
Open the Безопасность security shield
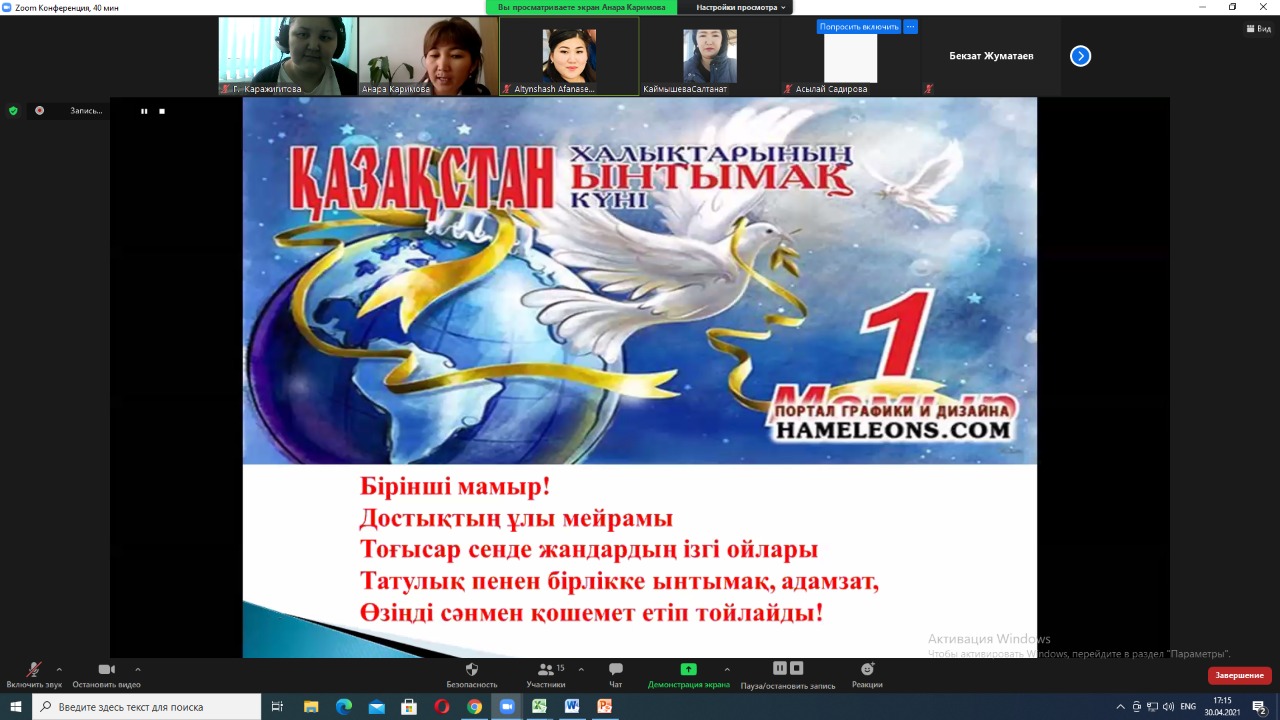[x=472, y=675]
